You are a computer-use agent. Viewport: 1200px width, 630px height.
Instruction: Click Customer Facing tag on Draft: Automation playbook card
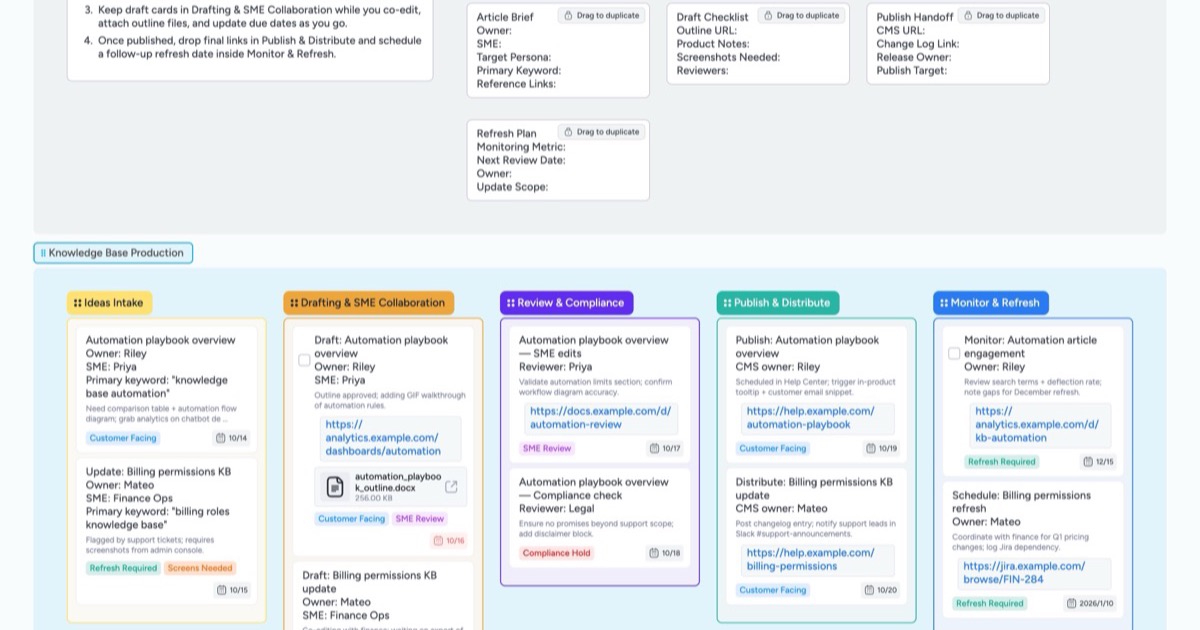click(x=351, y=519)
